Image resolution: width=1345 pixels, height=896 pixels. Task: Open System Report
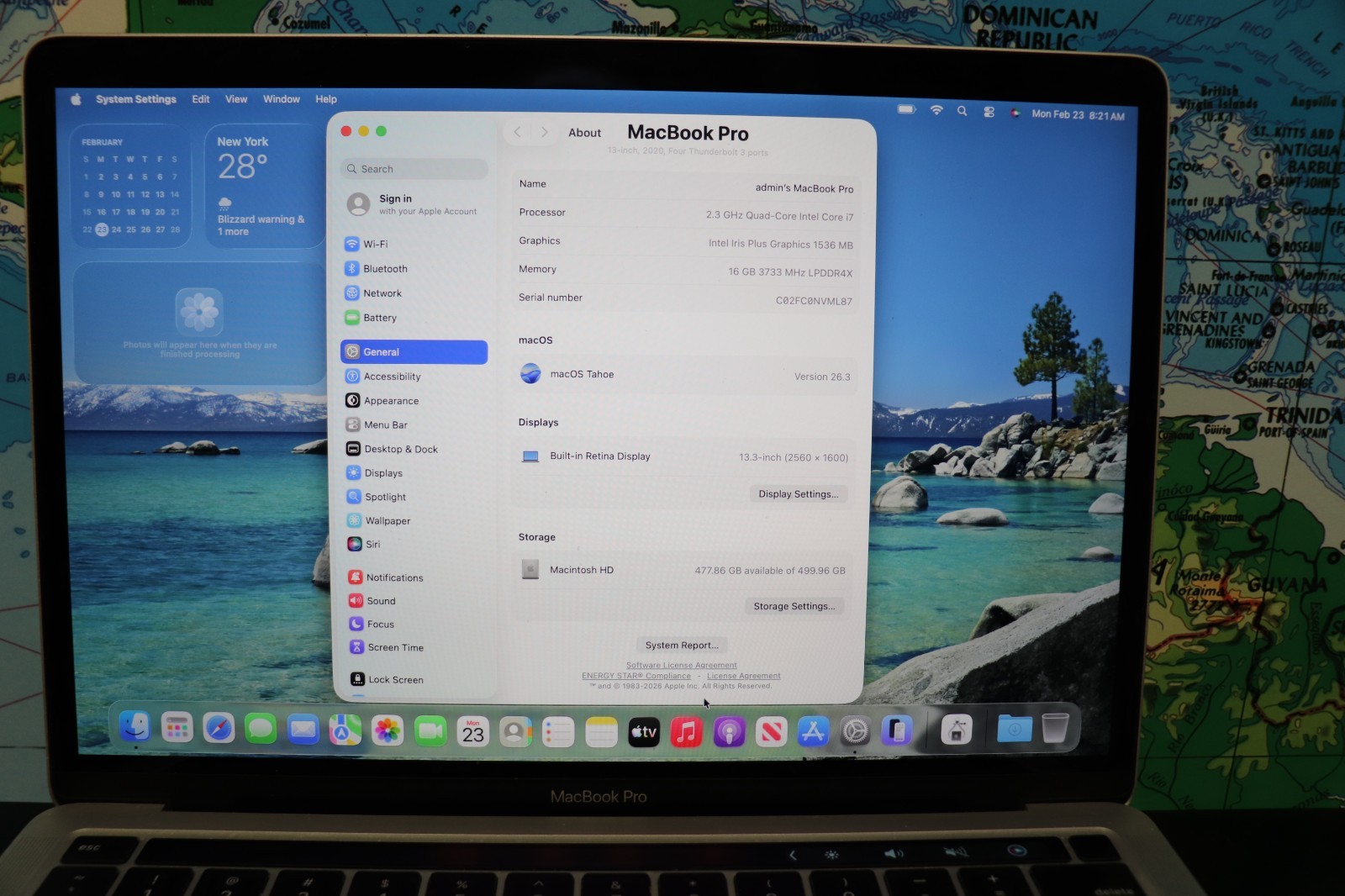coord(682,646)
